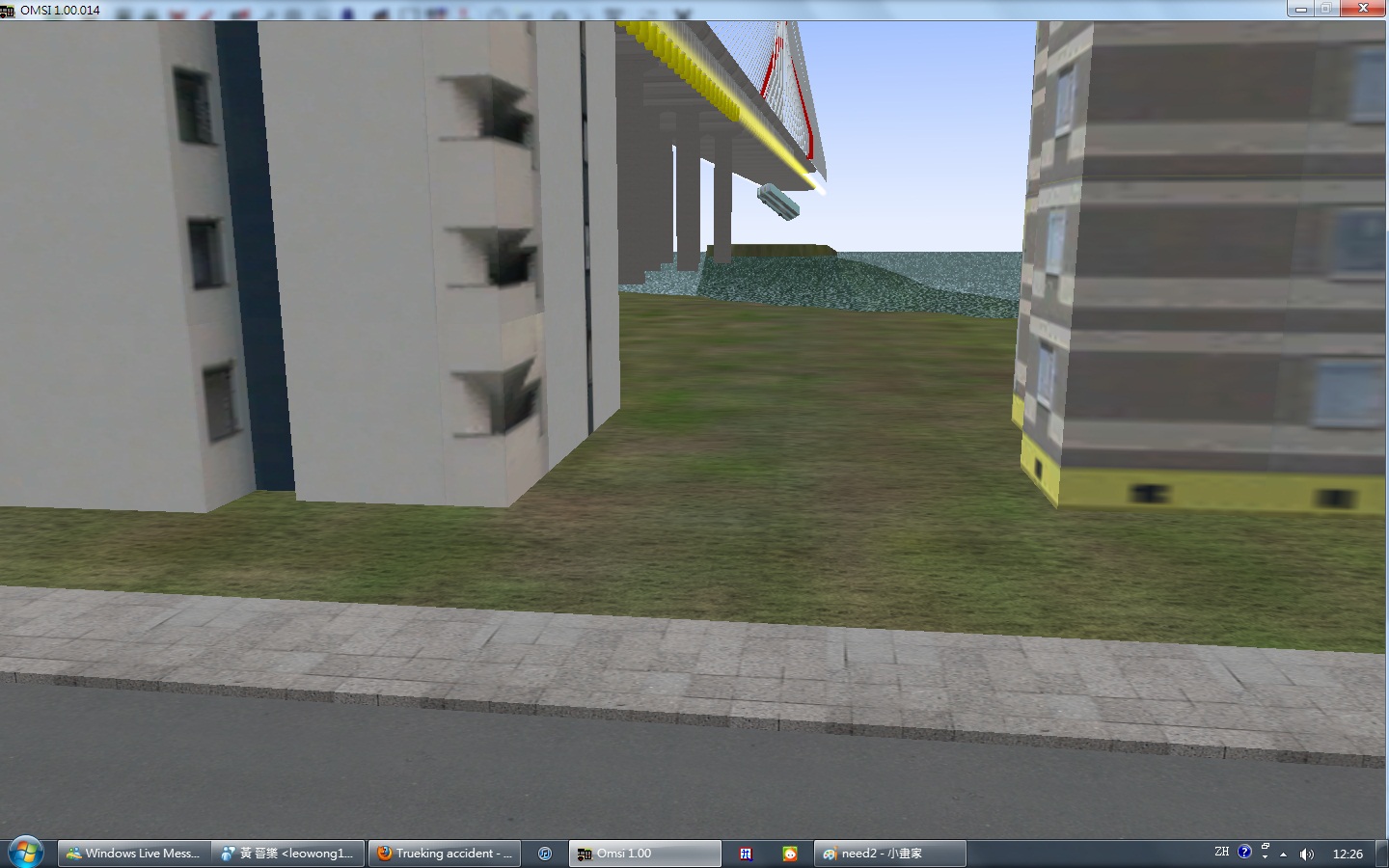The height and width of the screenshot is (868, 1389).
Task: Click the orange face taskbar icon
Action: [x=790, y=854]
